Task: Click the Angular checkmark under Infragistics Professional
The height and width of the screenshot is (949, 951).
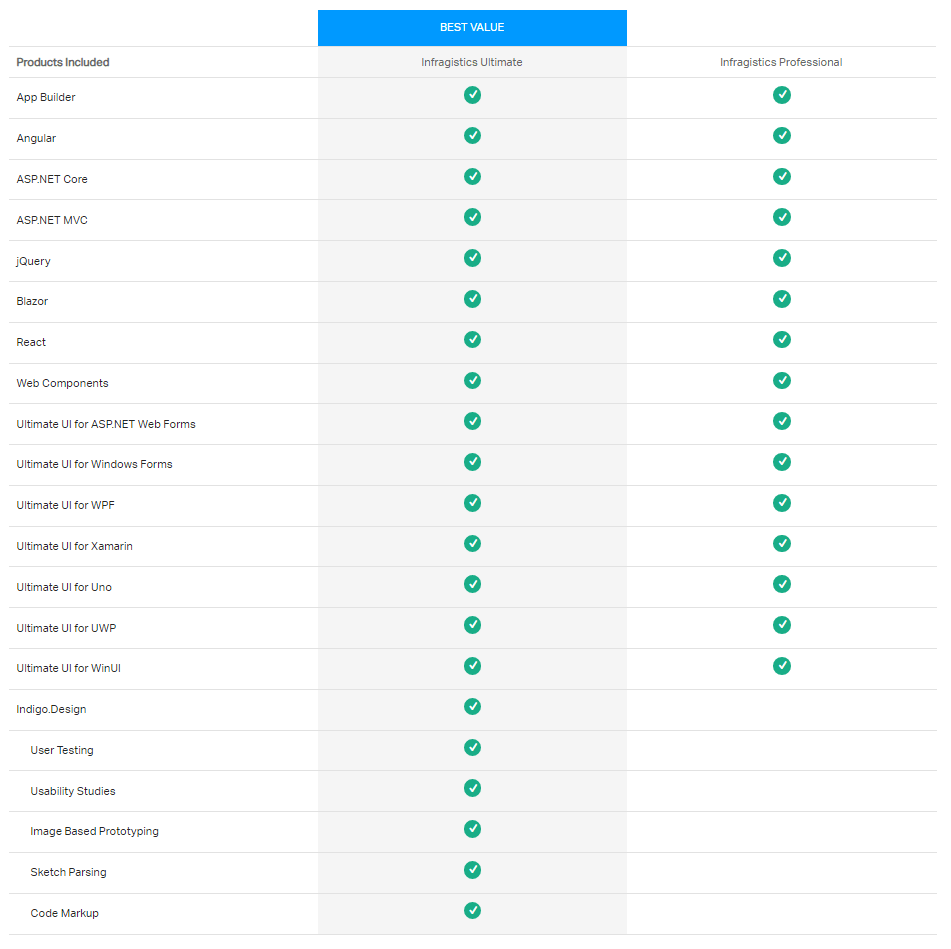Action: tap(782, 136)
